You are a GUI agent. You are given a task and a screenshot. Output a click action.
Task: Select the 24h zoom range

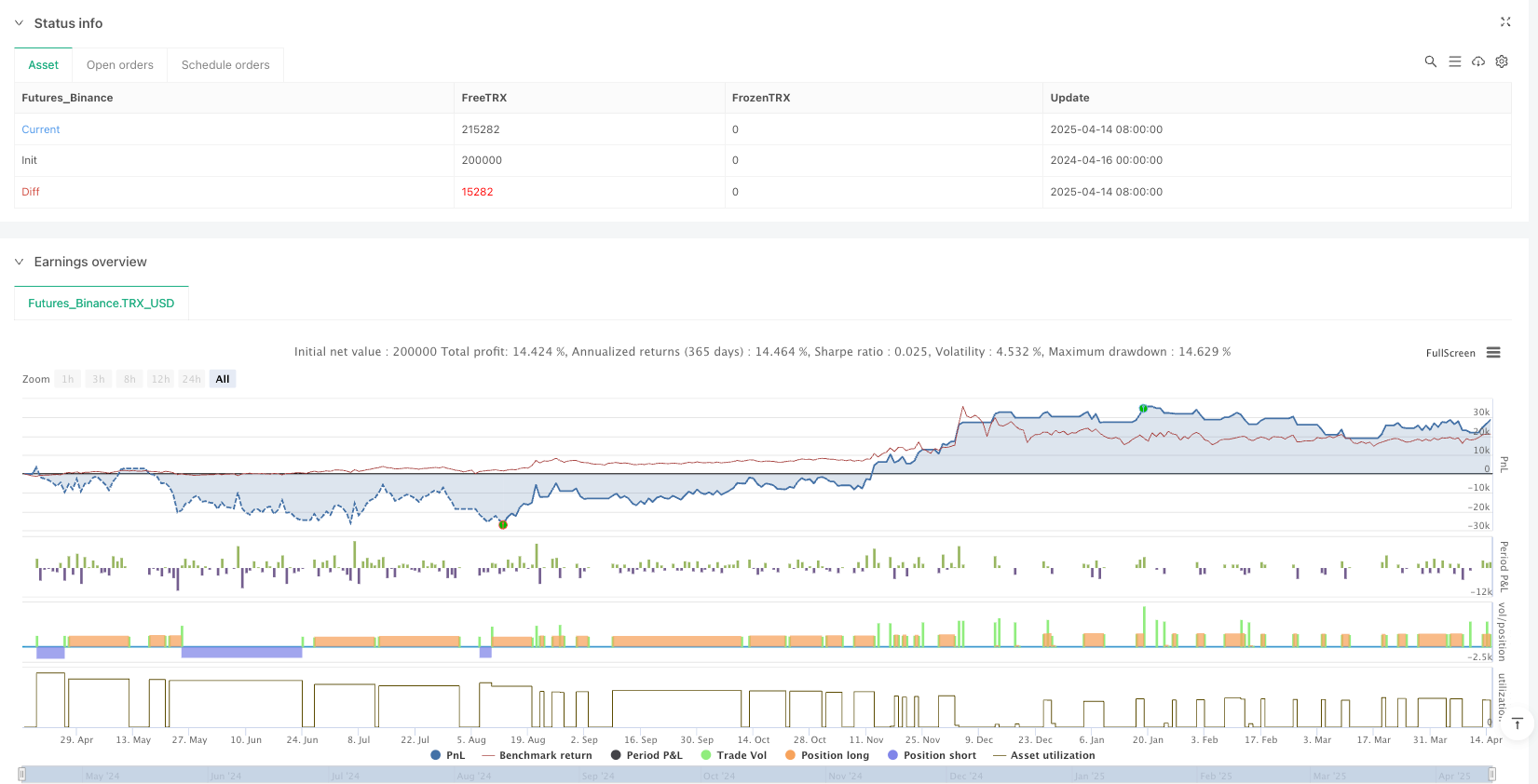pos(191,379)
